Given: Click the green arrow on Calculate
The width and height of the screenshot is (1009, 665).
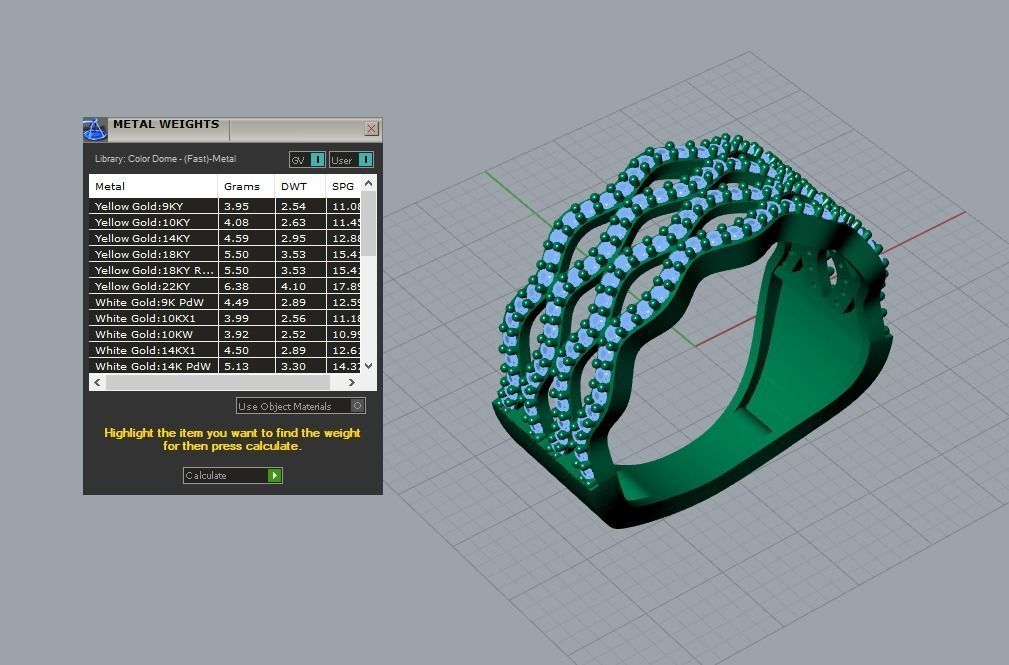Looking at the screenshot, I should [275, 475].
